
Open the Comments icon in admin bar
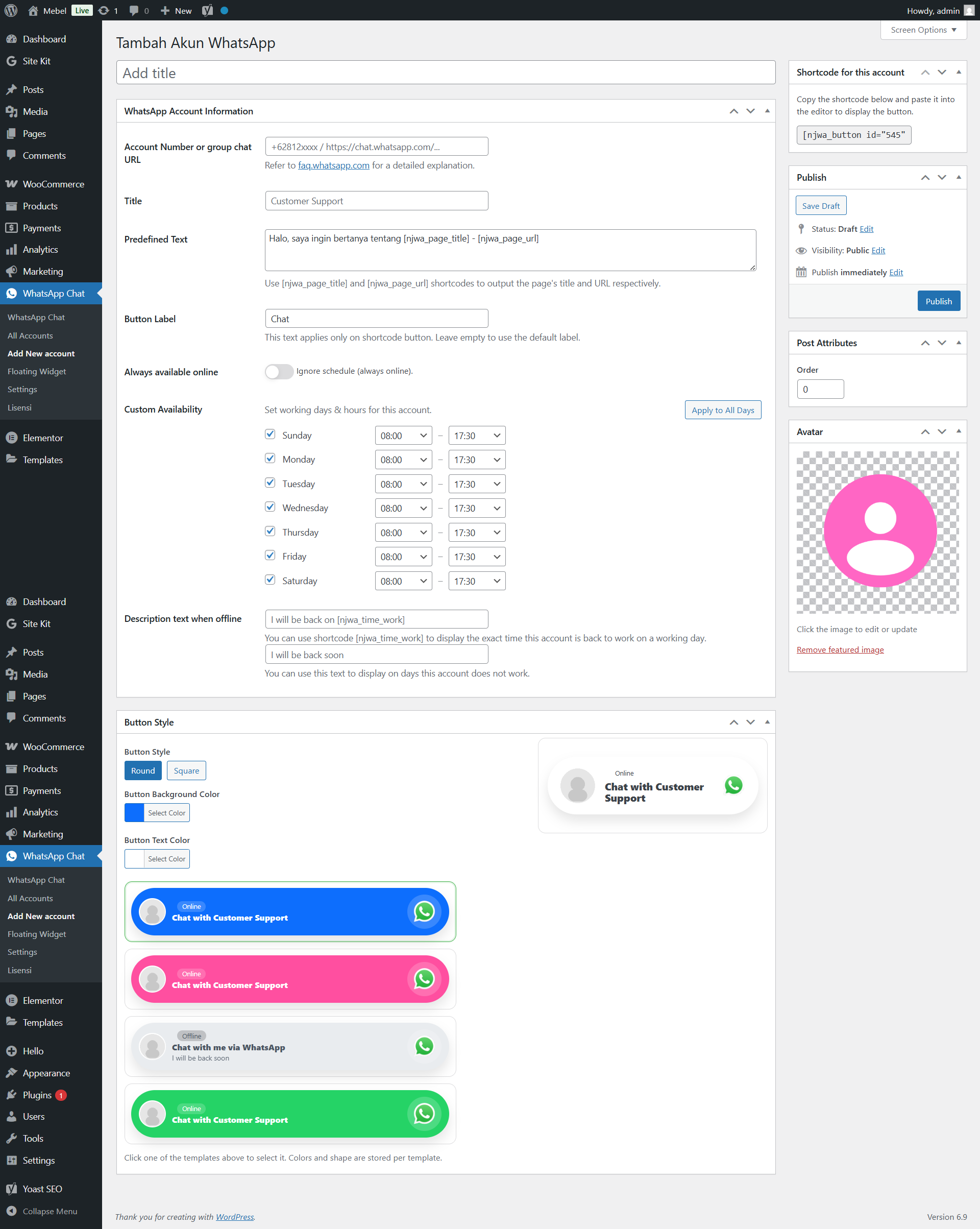(134, 10)
